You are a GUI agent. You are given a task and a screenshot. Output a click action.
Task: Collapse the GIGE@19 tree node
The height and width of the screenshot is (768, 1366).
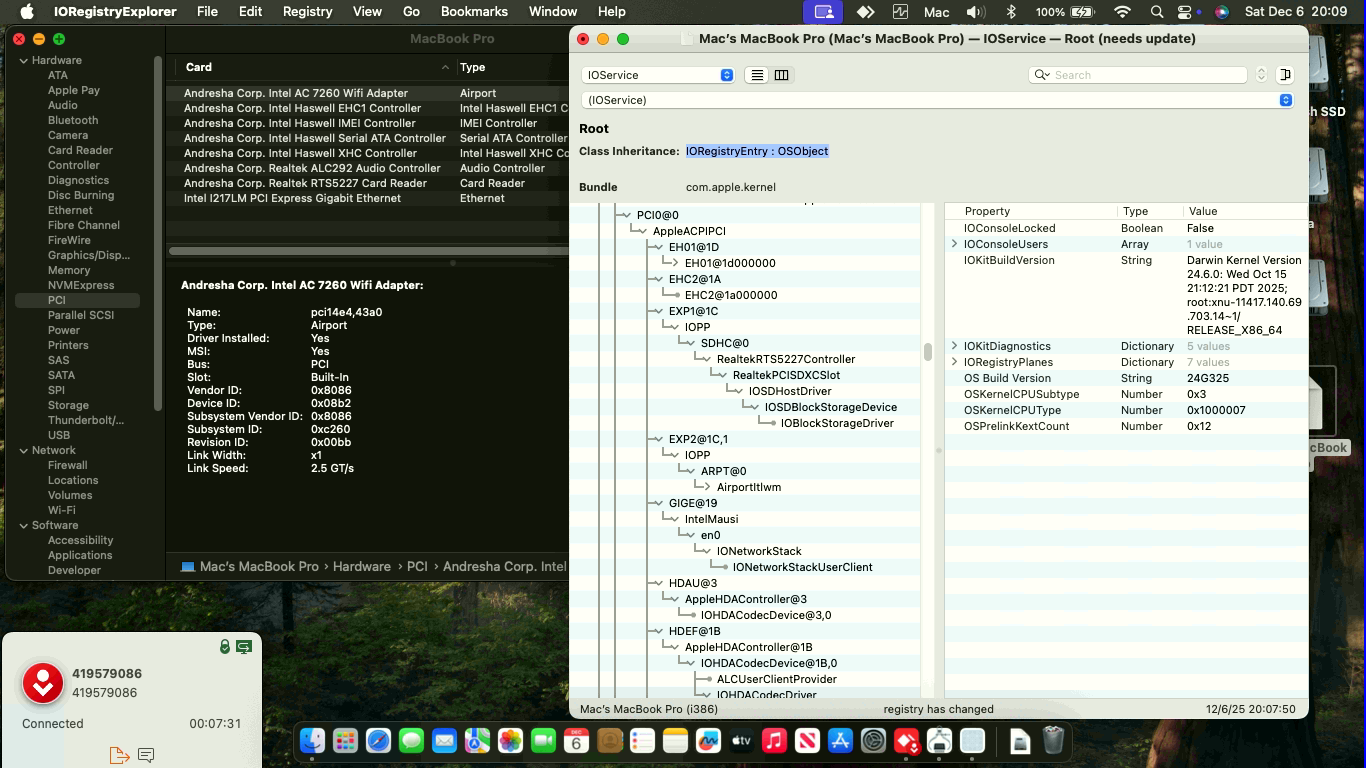pyautogui.click(x=660, y=503)
